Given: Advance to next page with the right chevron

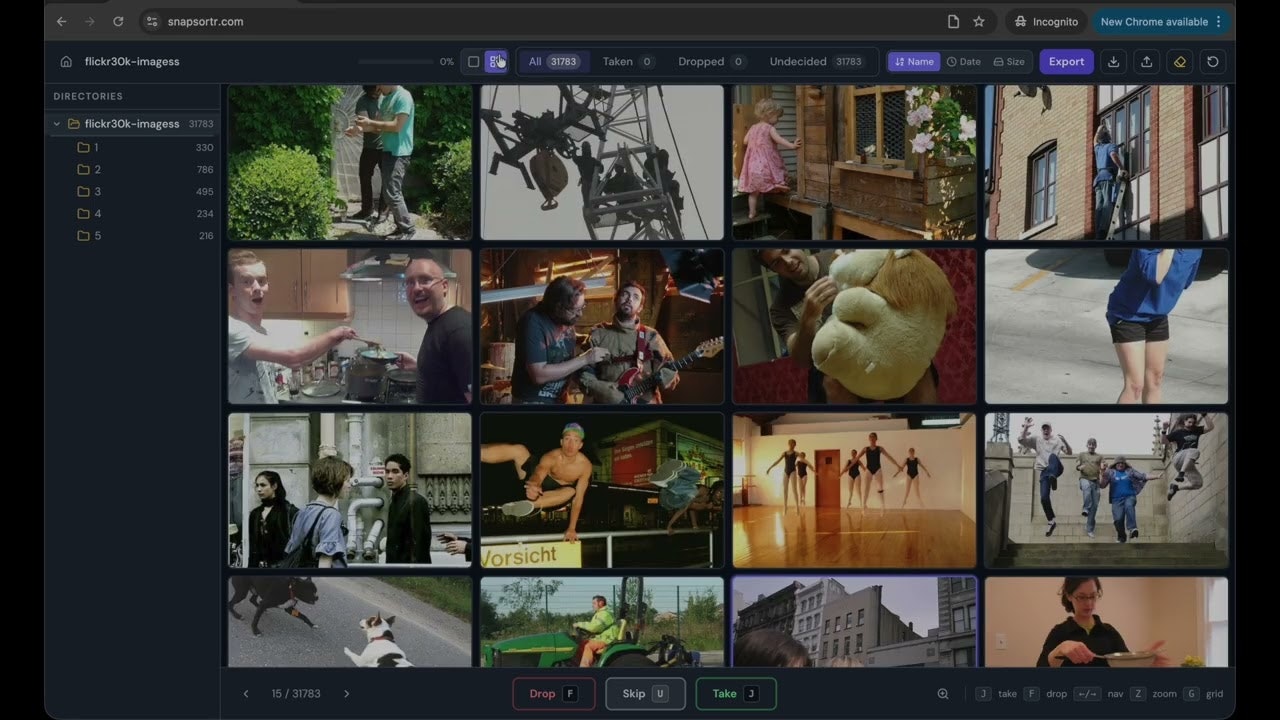Looking at the screenshot, I should (346, 693).
